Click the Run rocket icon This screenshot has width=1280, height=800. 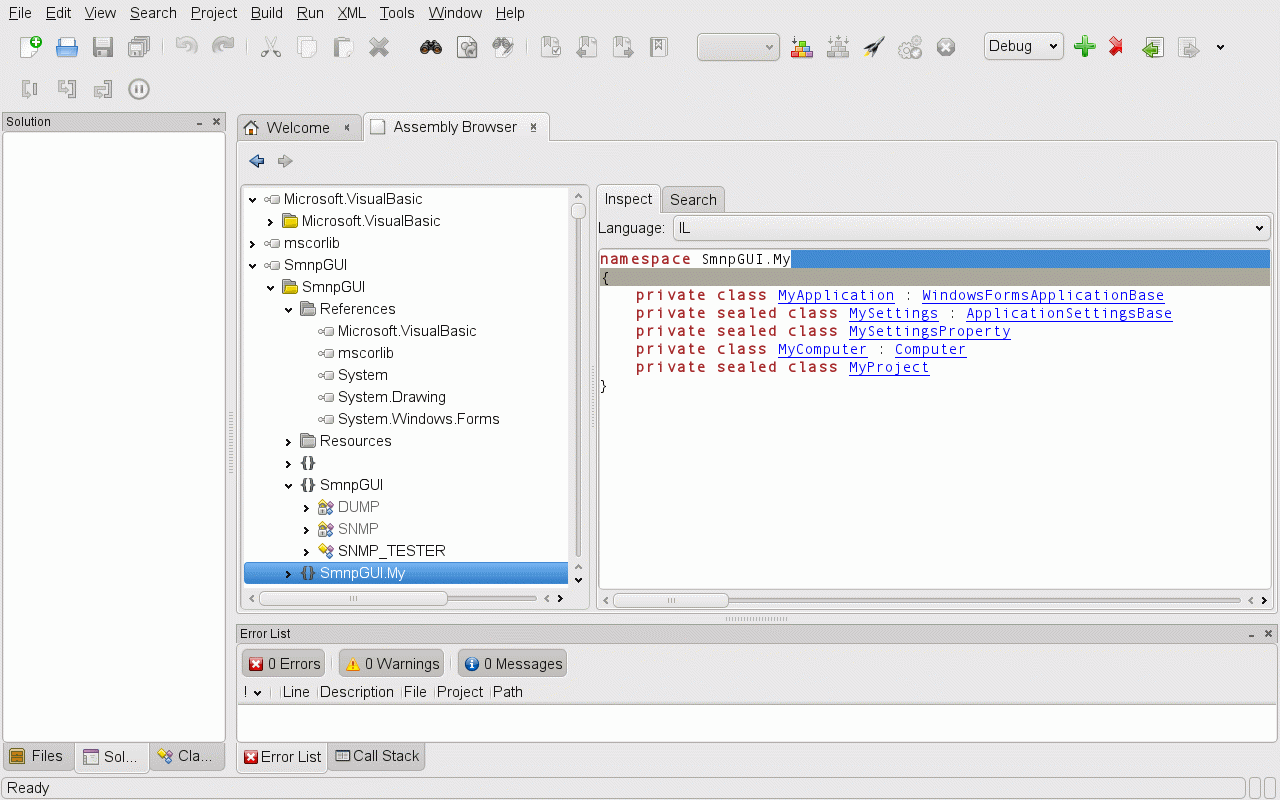pyautogui.click(x=874, y=47)
